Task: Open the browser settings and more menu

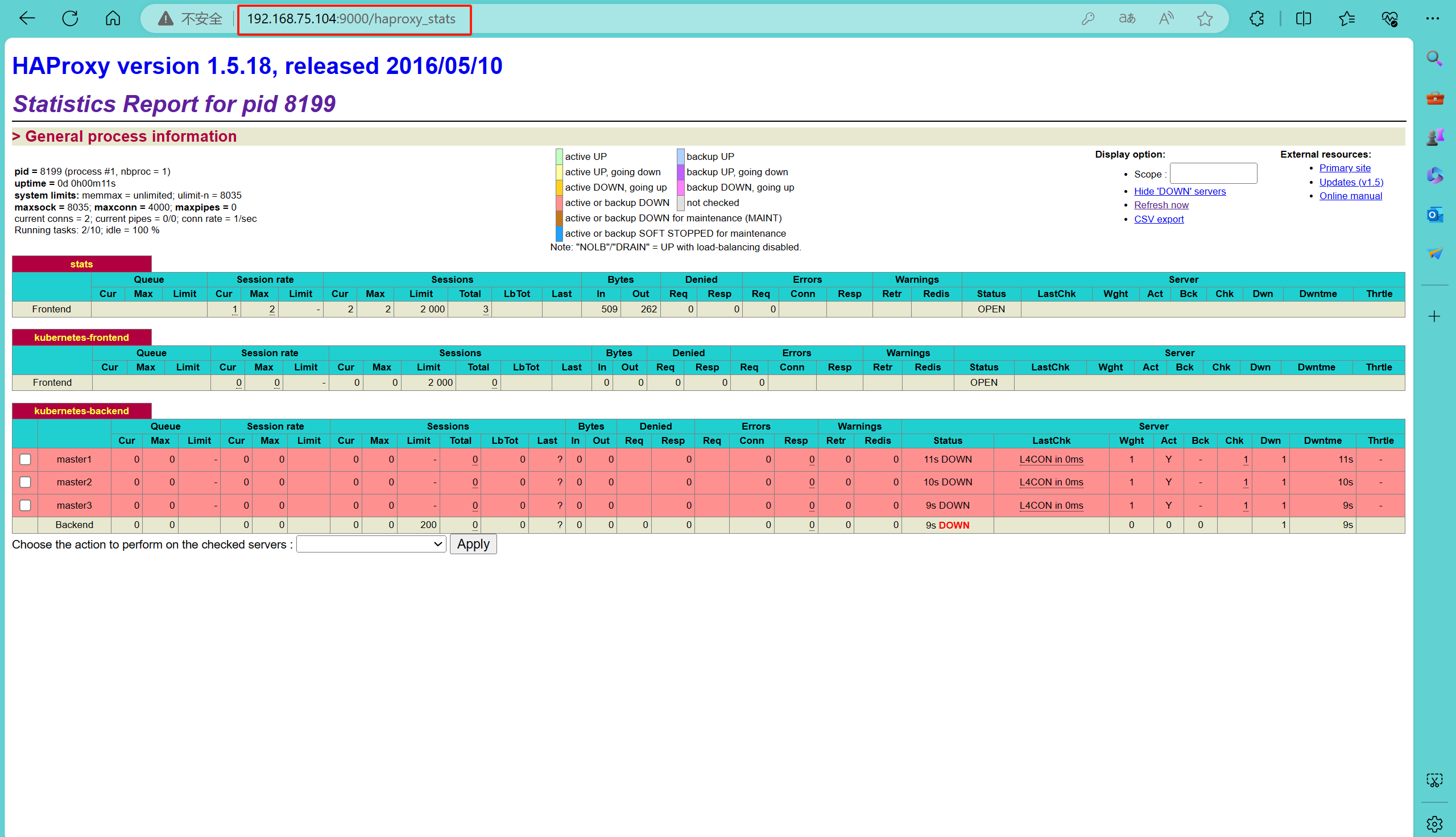Action: pyautogui.click(x=1433, y=18)
